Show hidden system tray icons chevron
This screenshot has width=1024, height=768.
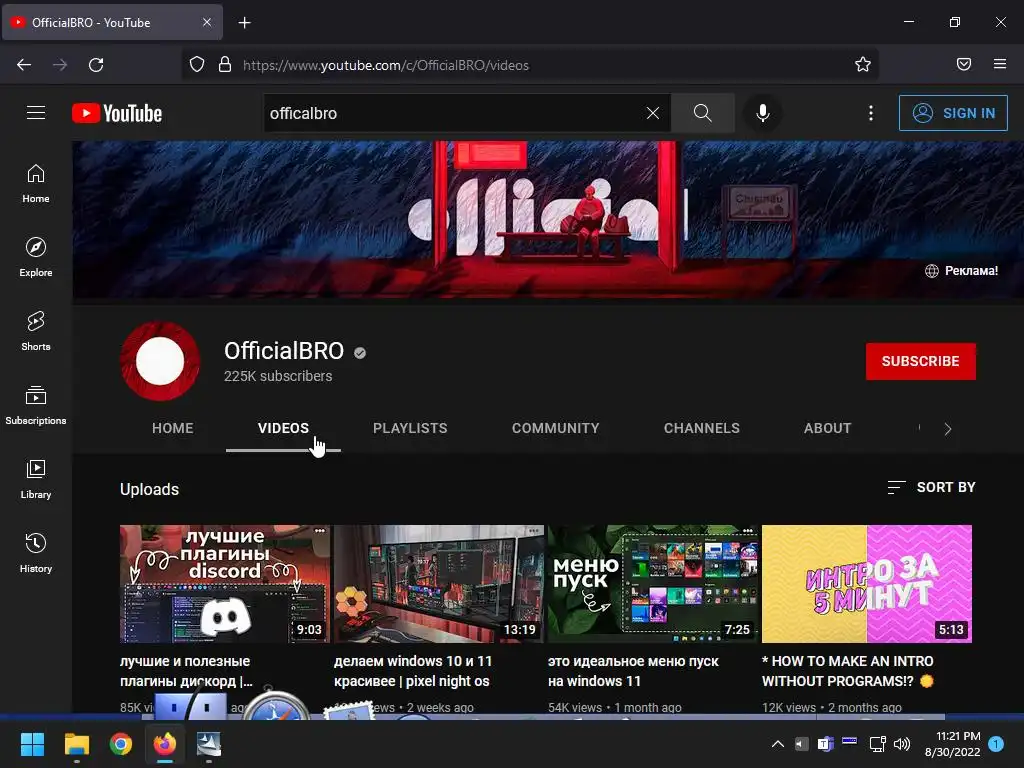point(778,744)
